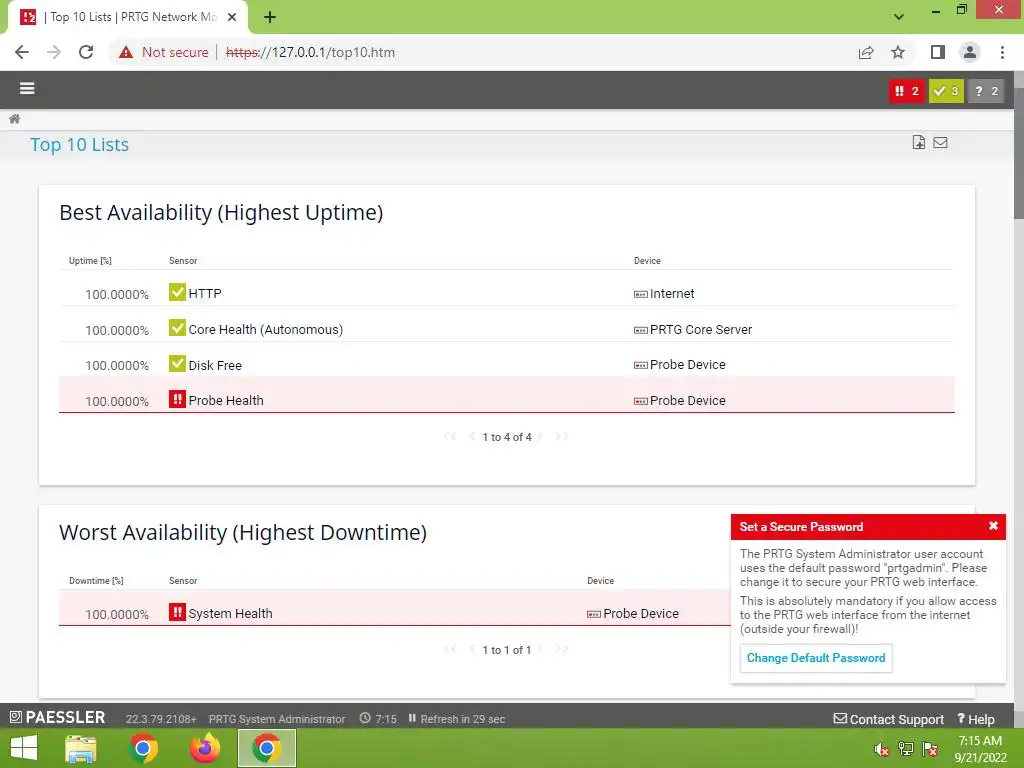Click the version number 22.3.79.2108+ in footer
1024x768 pixels.
161,719
